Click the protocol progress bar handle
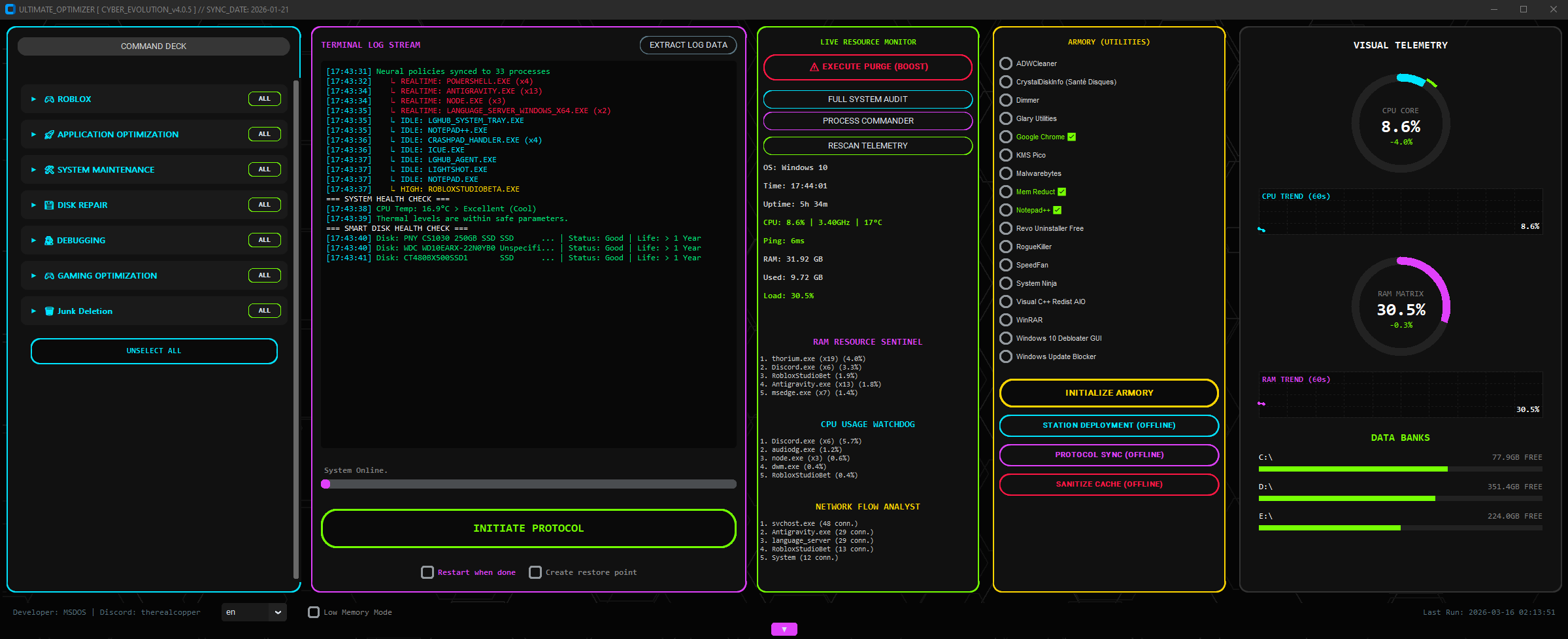Screen dimensions: 1568x639 pyautogui.click(x=325, y=484)
